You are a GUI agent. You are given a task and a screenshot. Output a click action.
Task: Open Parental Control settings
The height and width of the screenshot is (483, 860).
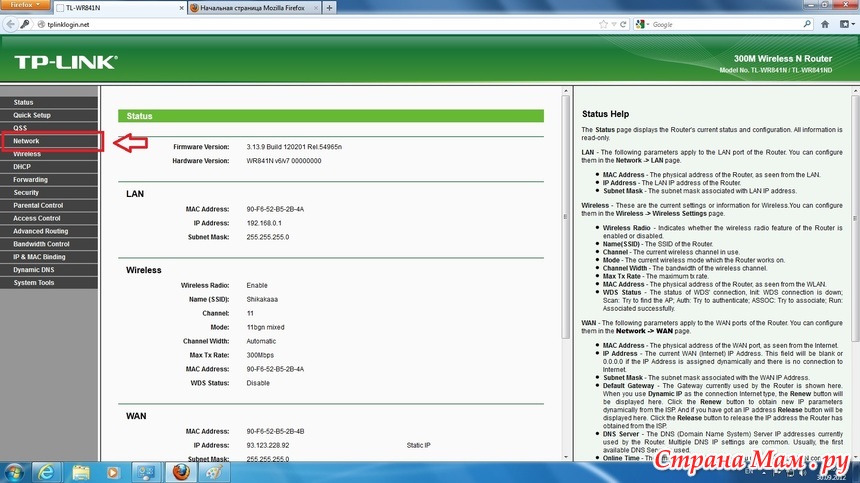click(49, 206)
